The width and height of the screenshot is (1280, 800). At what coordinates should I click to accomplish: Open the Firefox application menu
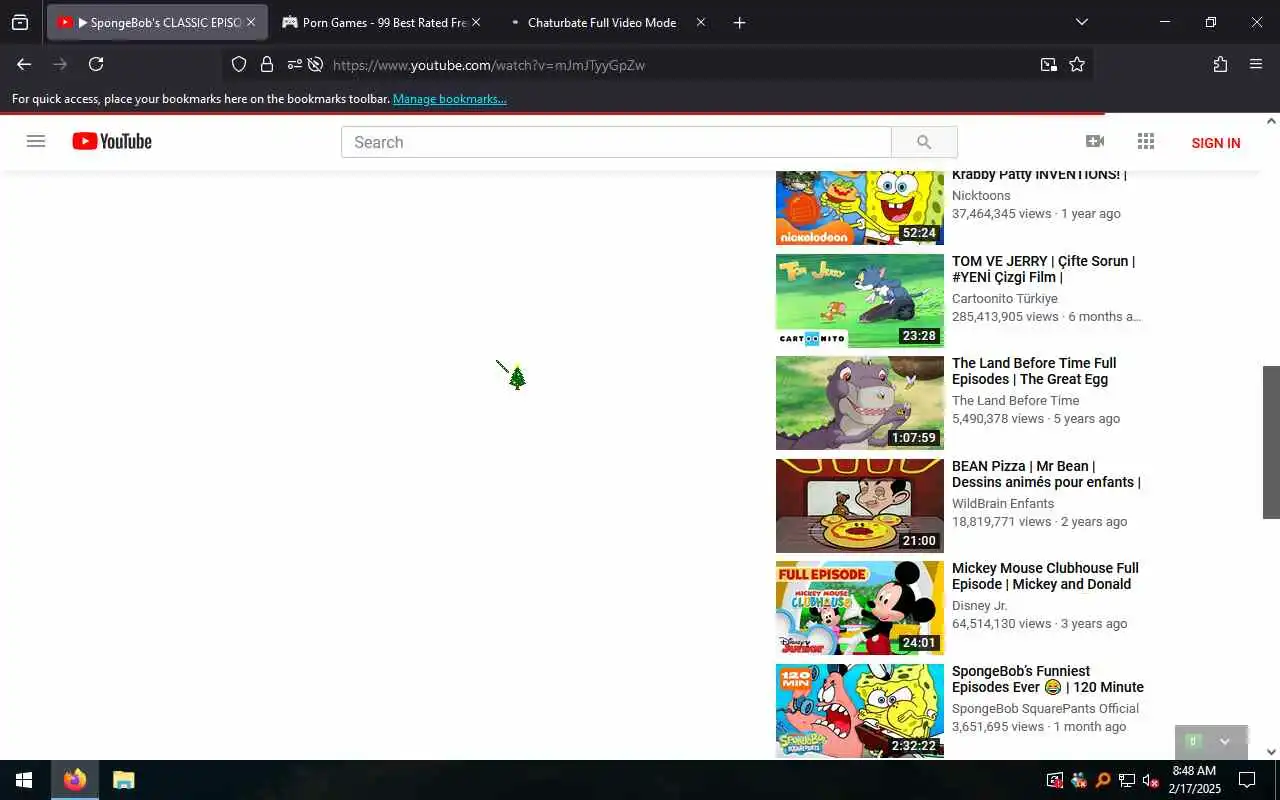point(1256,64)
